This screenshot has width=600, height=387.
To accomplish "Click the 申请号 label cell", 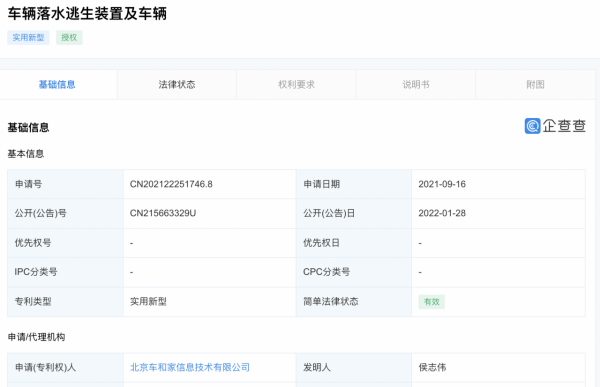I will (65, 184).
